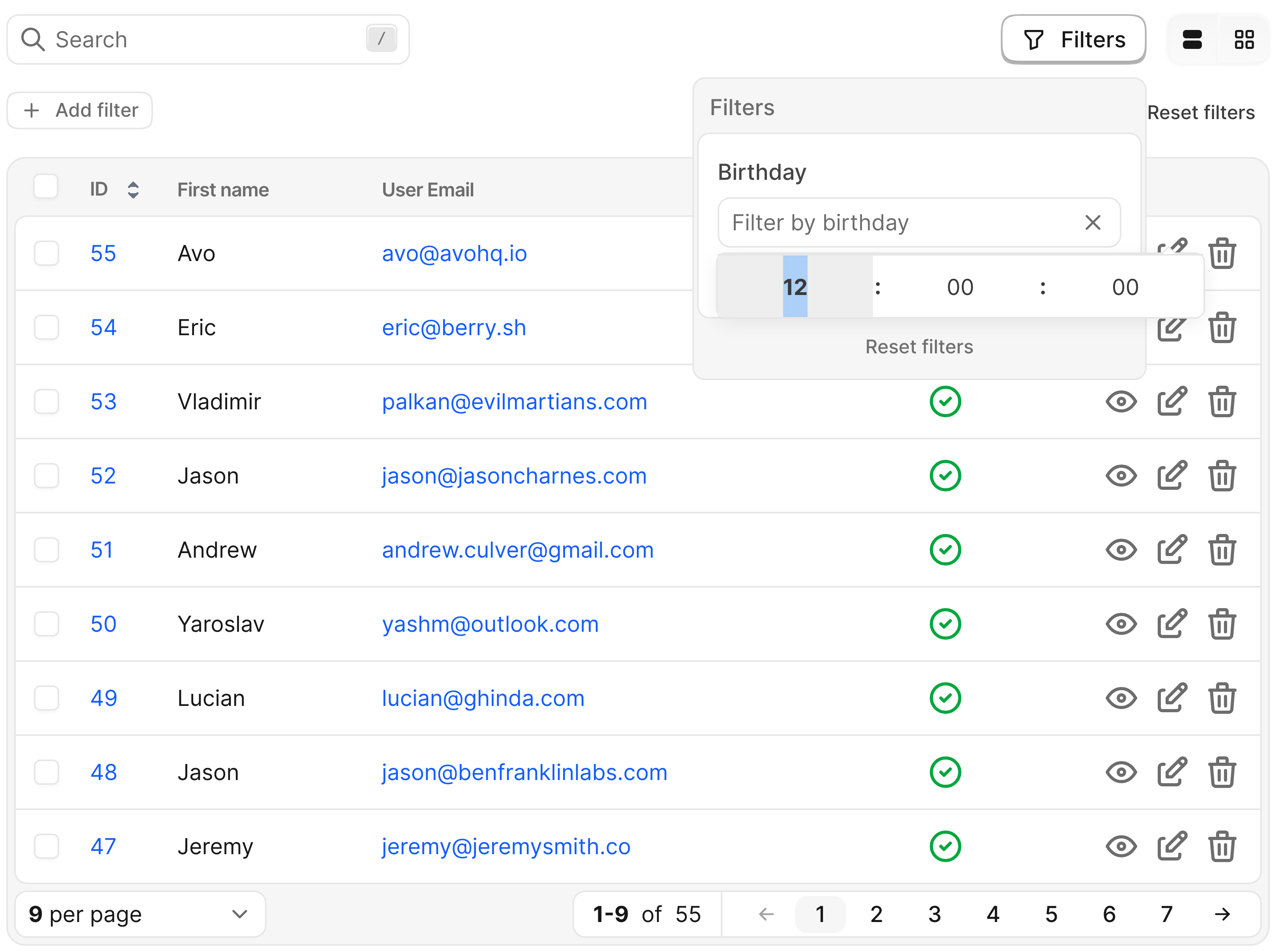
Task: View record 48 Jason
Action: tap(1121, 772)
